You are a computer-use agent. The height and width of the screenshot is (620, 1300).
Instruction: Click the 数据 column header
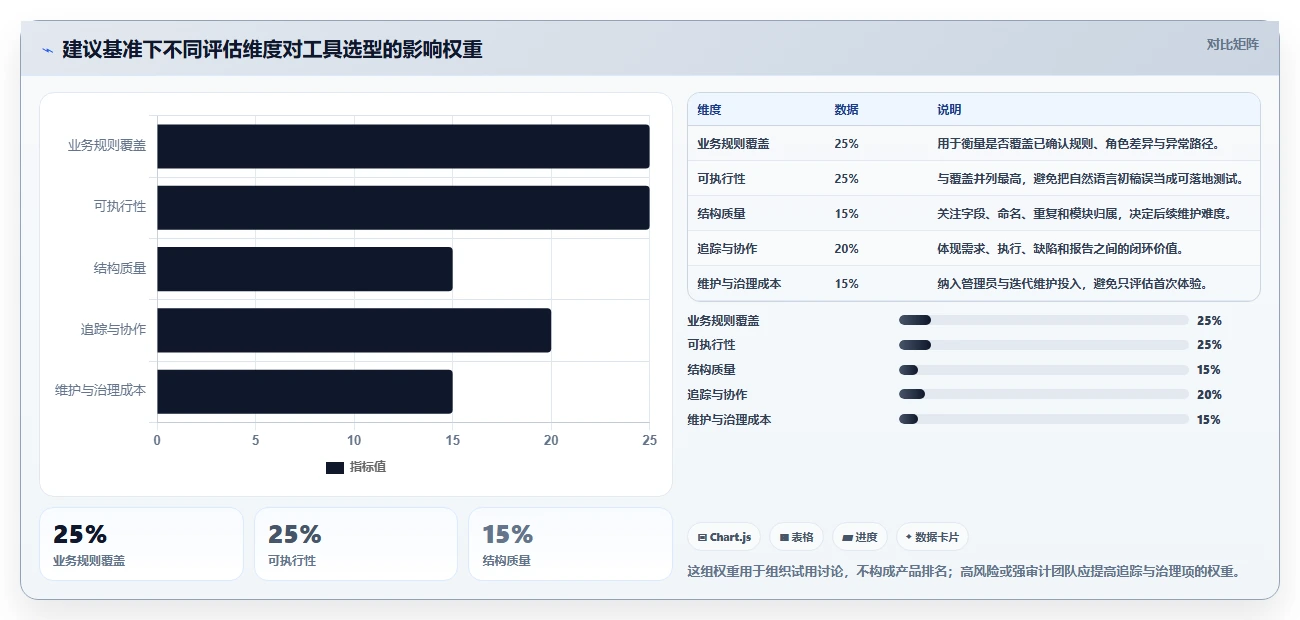pos(846,110)
